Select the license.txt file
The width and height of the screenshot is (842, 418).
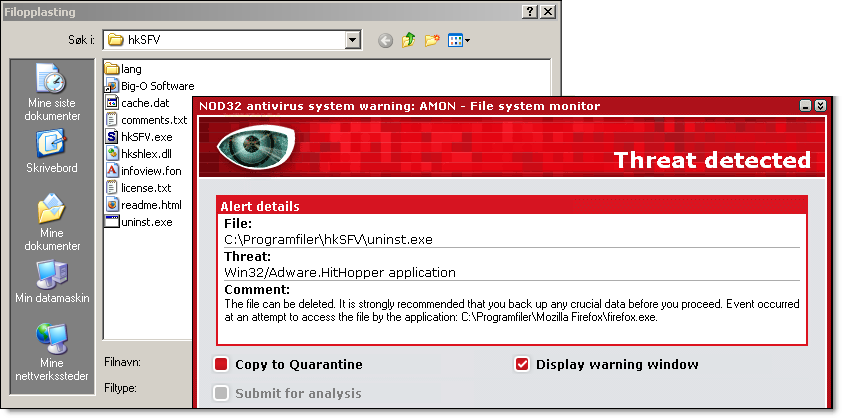138,188
